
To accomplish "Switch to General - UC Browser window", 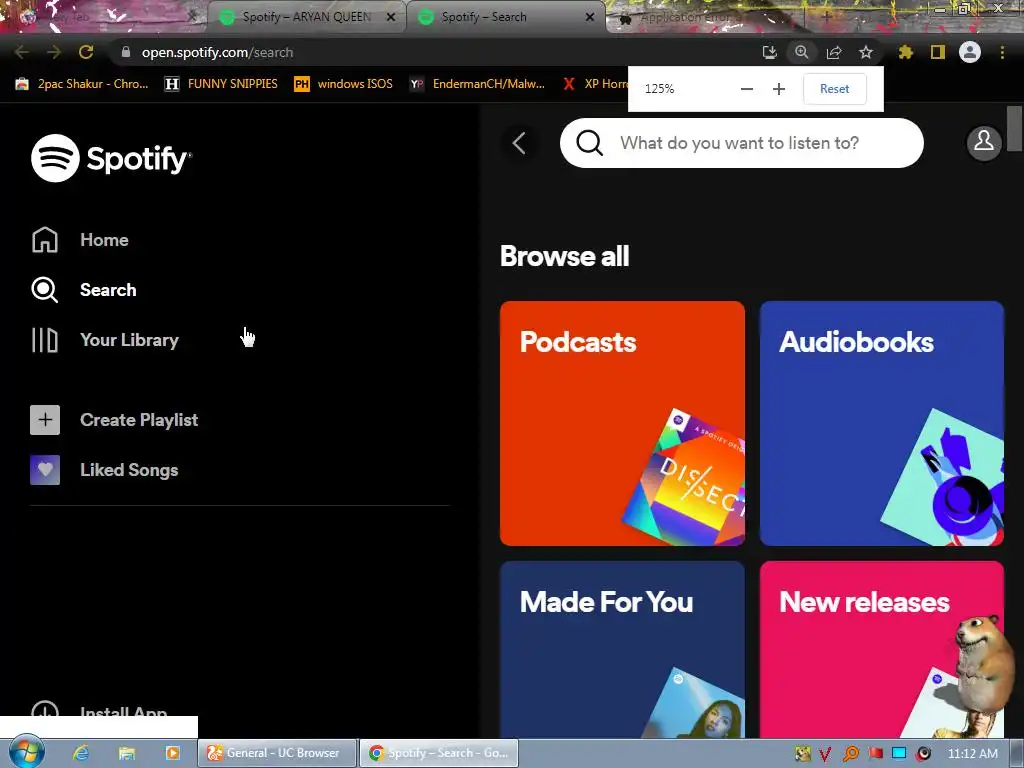I will [x=278, y=753].
